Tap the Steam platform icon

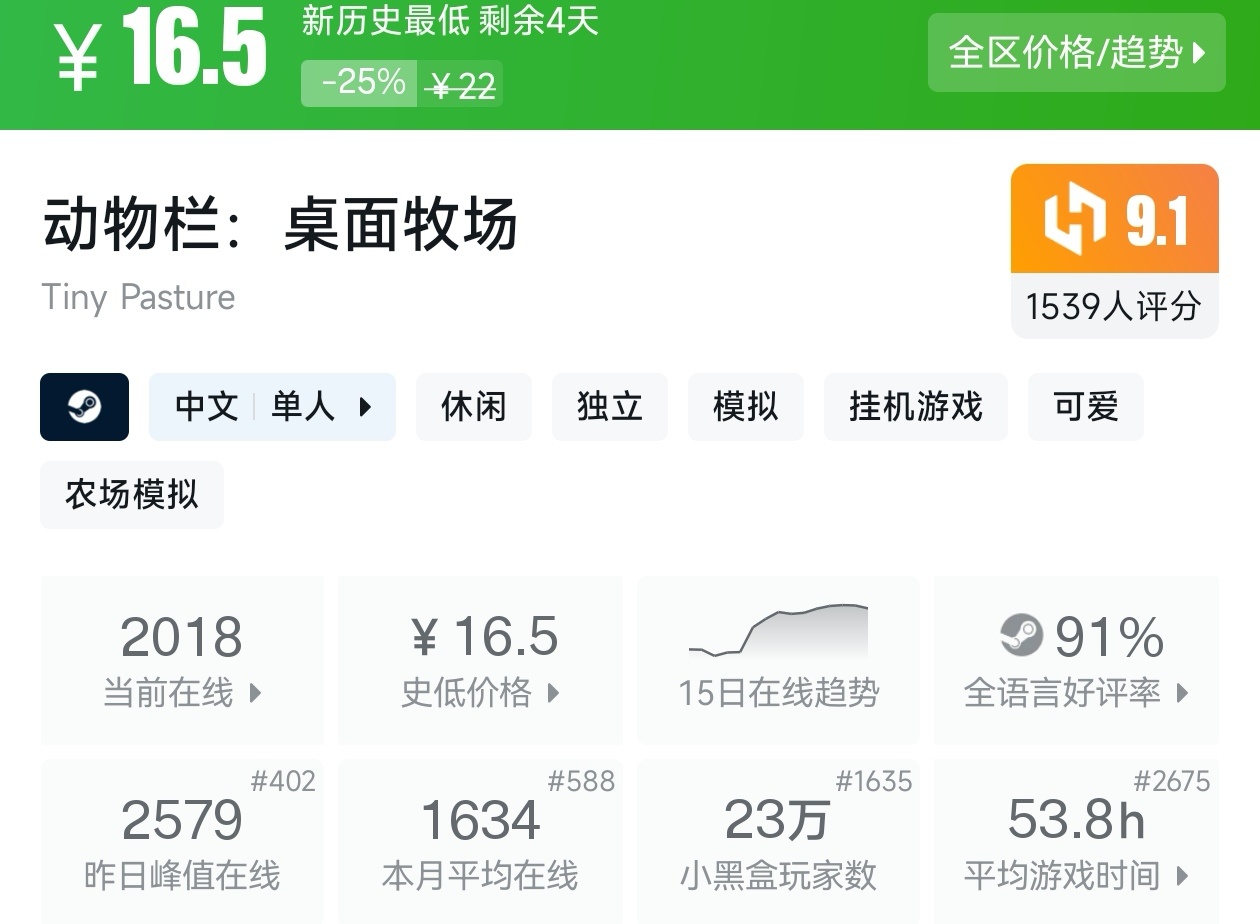pyautogui.click(x=84, y=407)
